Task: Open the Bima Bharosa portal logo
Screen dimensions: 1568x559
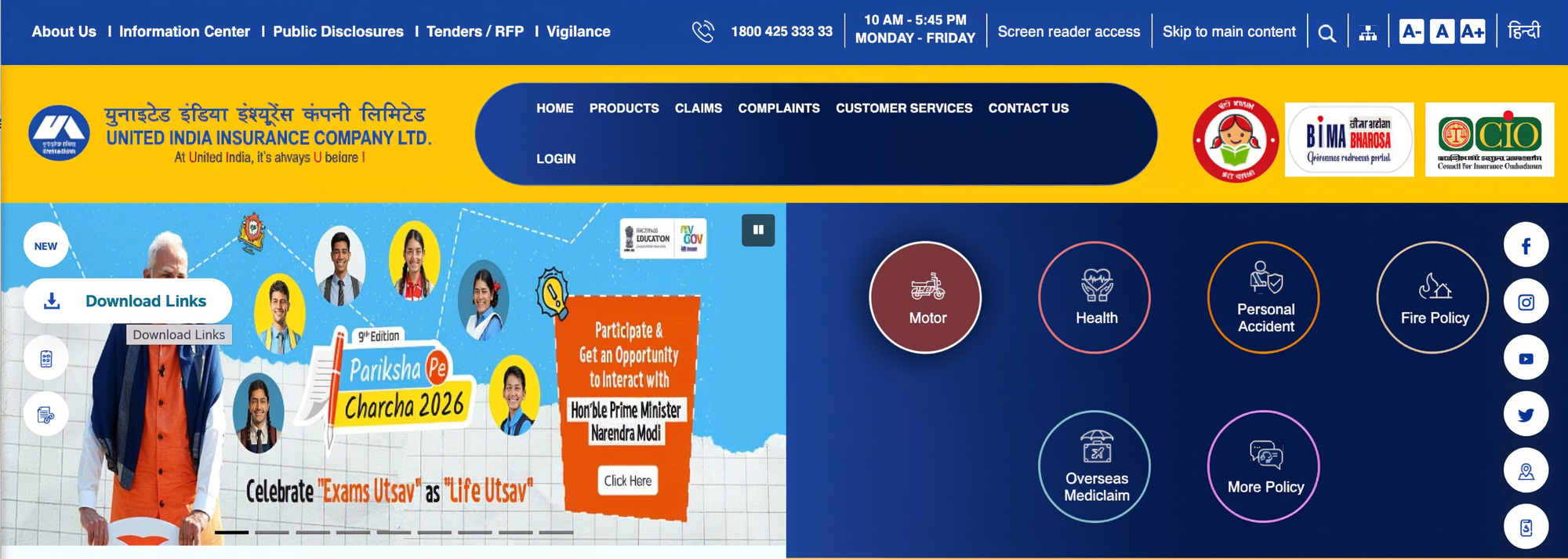Action: [1349, 140]
